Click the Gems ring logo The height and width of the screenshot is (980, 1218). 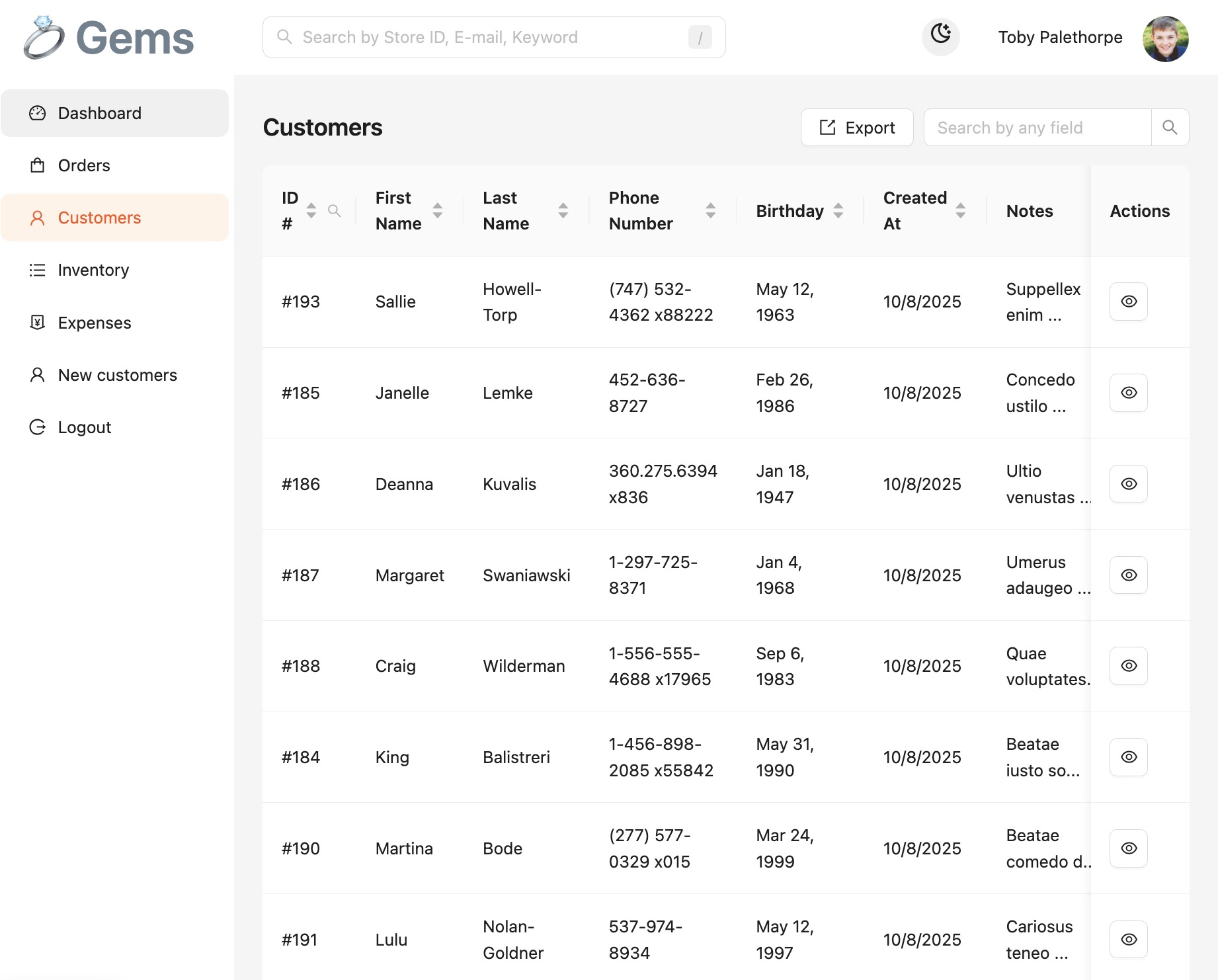tap(44, 38)
